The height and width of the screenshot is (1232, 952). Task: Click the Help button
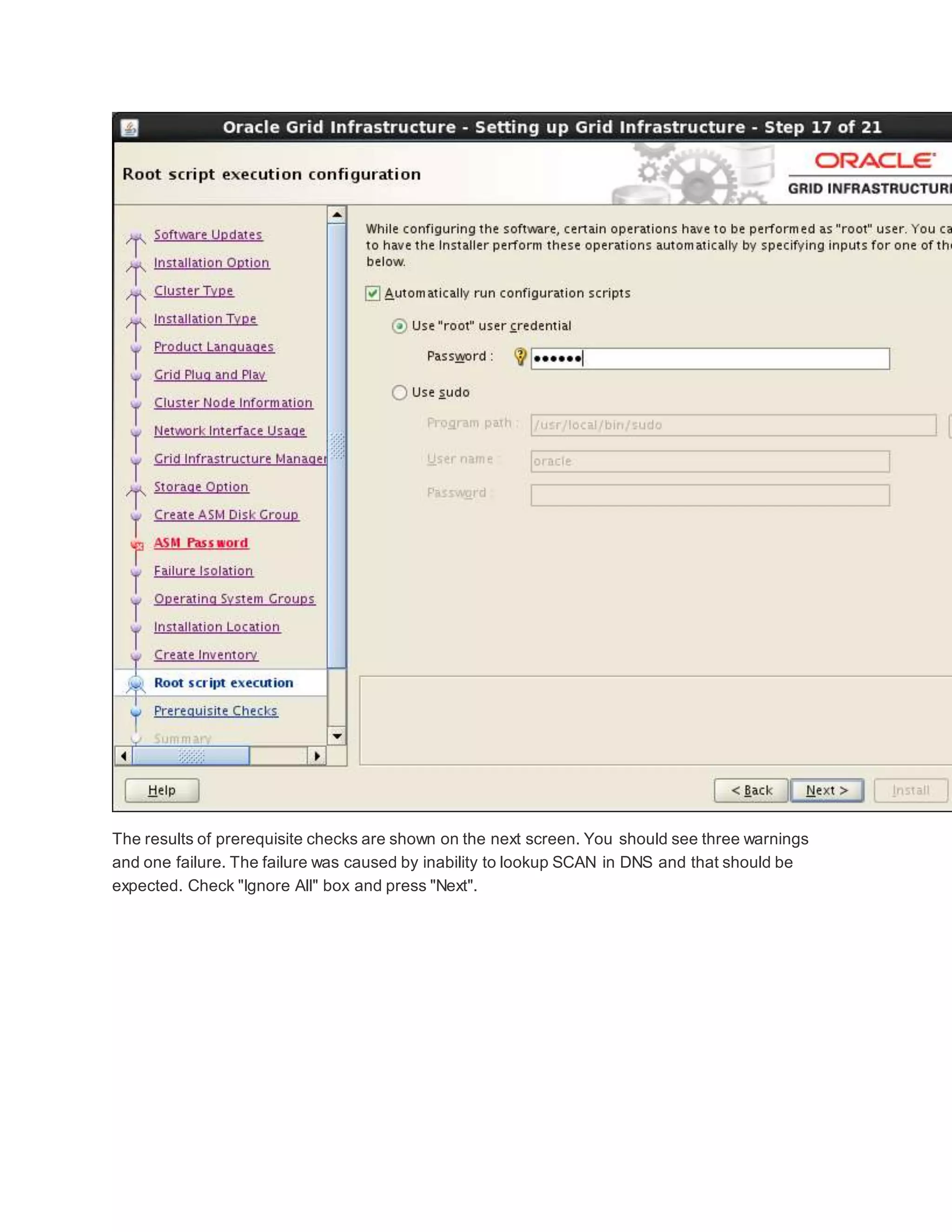pos(162,790)
